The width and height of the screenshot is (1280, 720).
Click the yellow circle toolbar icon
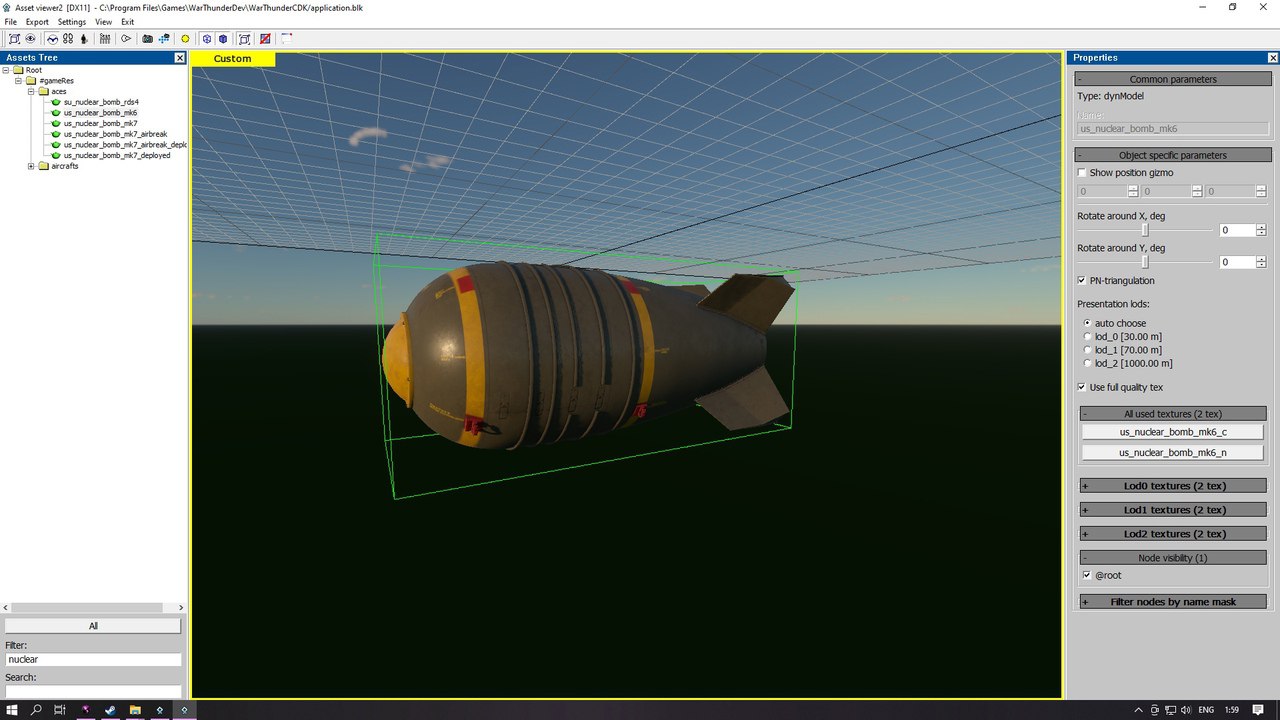point(185,39)
